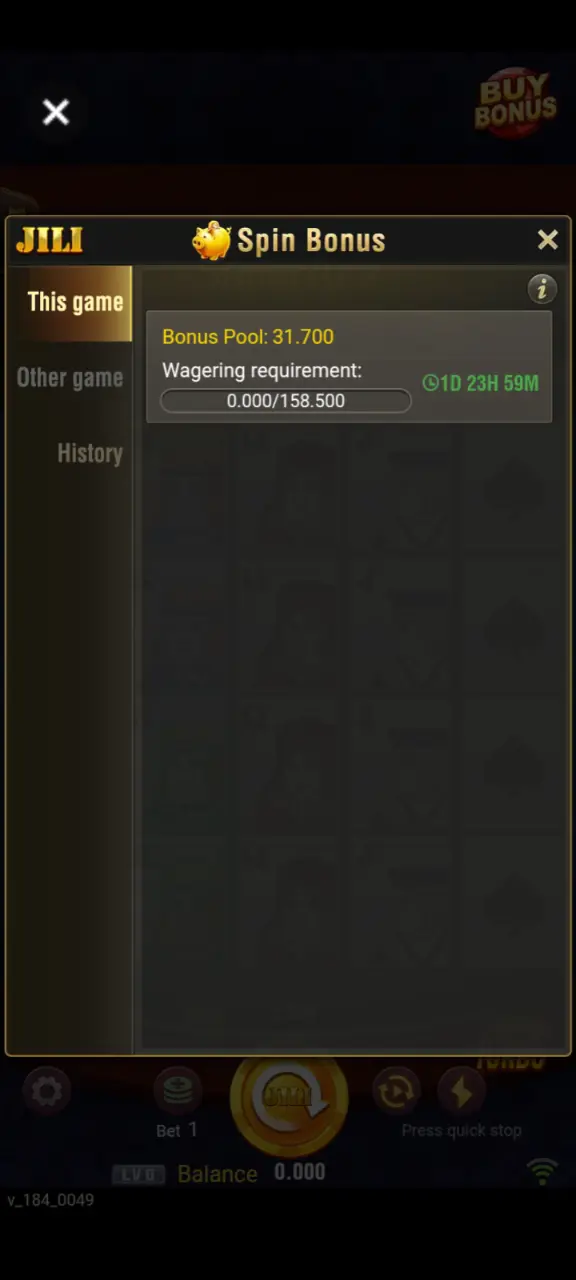
Task: Tap the Wi-Fi signal indicator
Action: click(542, 1171)
